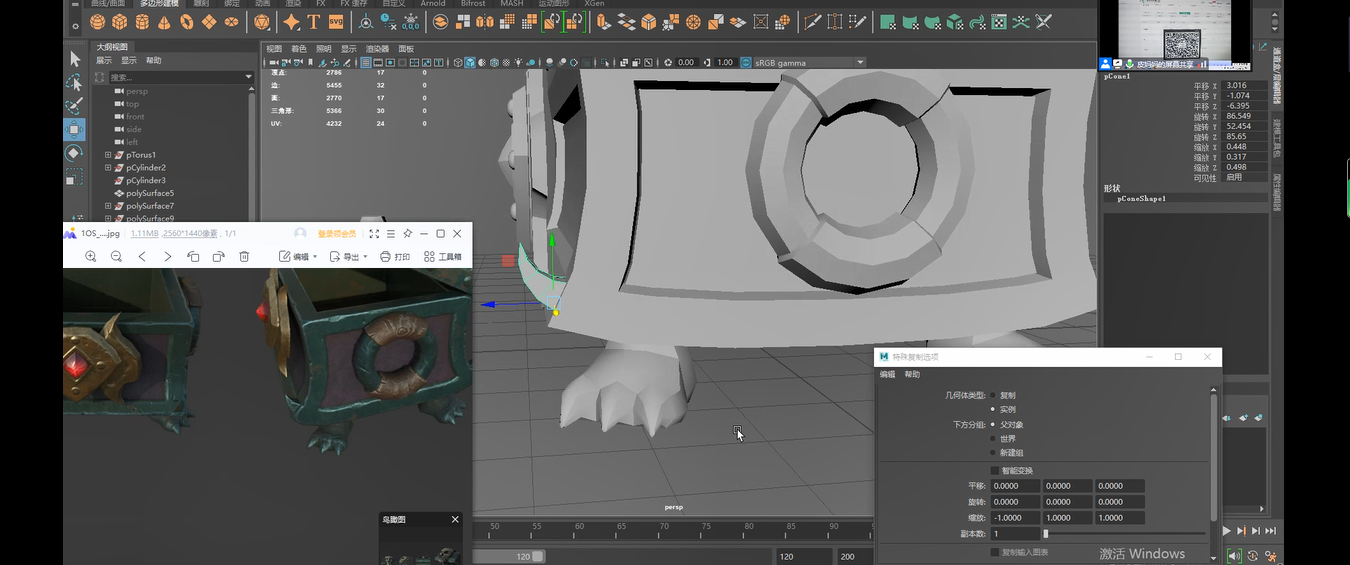The image size is (1350, 565).
Task: Expand the pTorus1 outliner node
Action: (x=108, y=155)
